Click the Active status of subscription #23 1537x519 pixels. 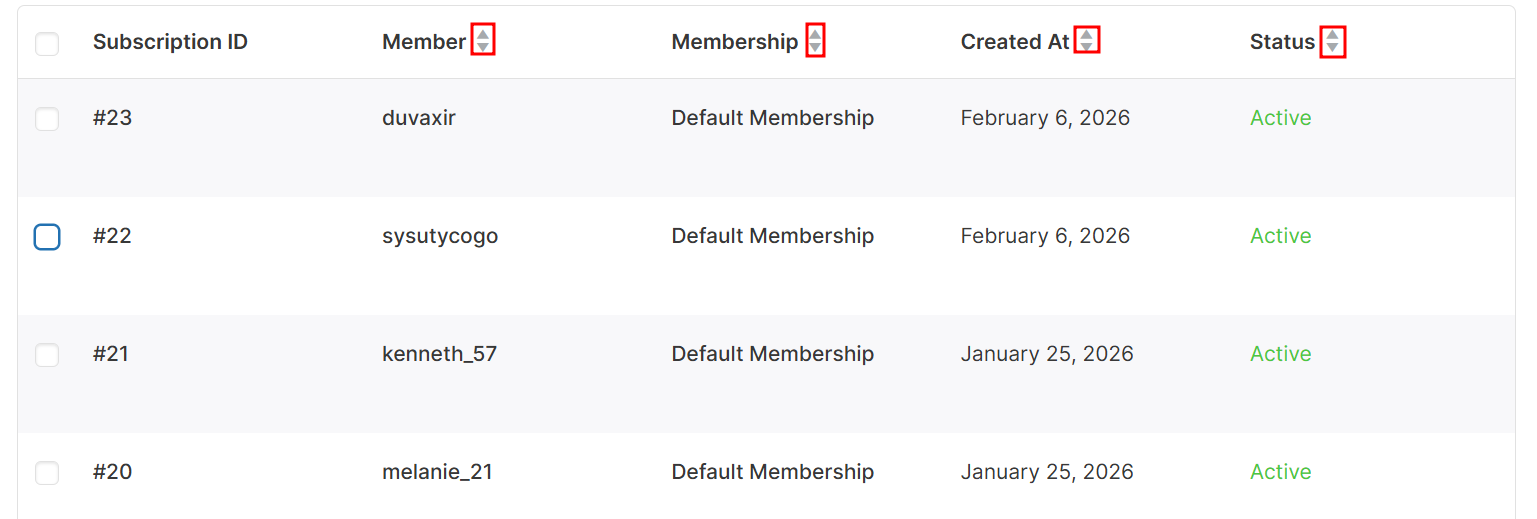[1280, 118]
